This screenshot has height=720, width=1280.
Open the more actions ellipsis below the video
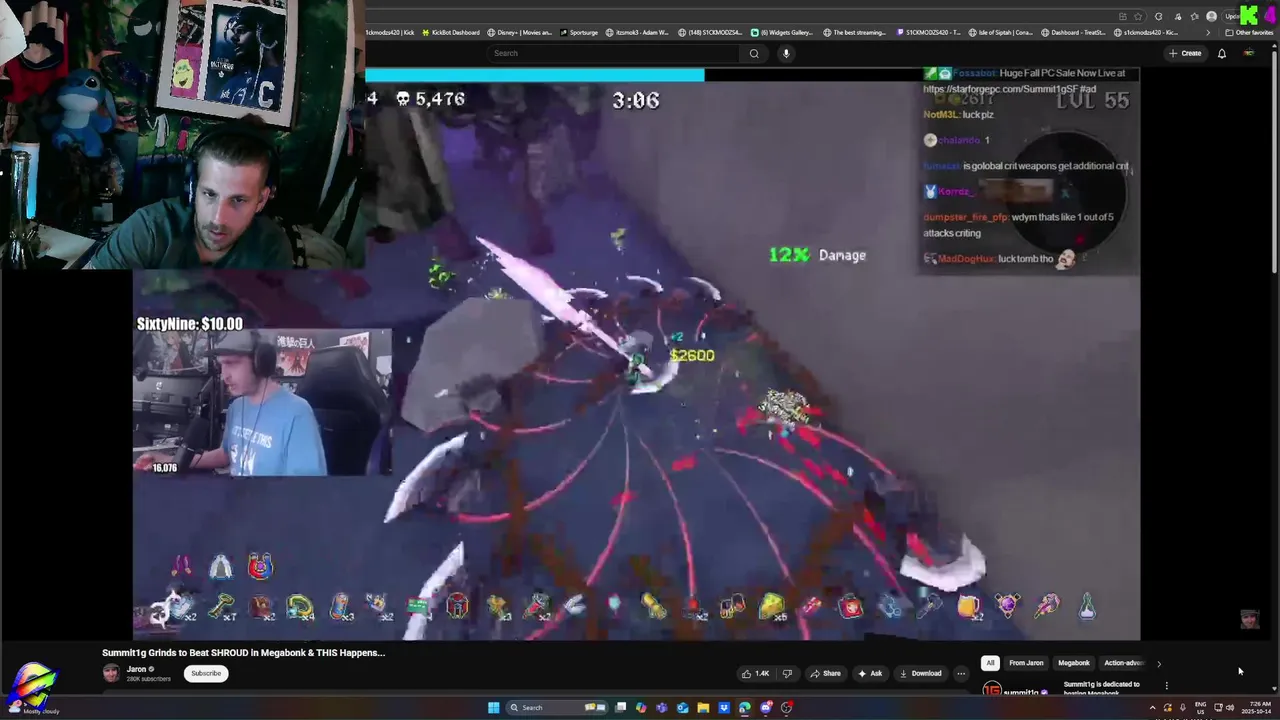click(x=961, y=673)
